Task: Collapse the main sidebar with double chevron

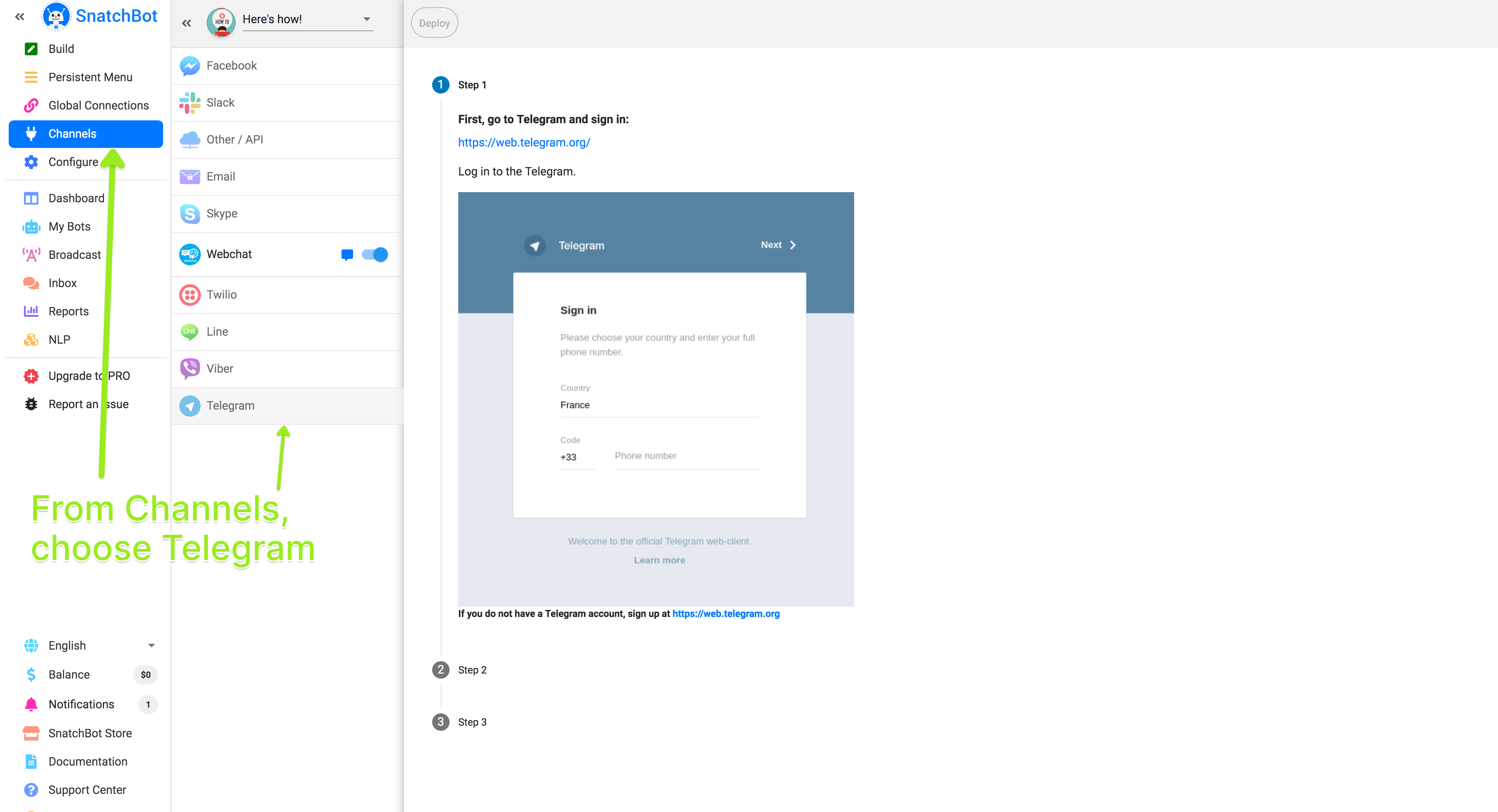Action: [x=19, y=17]
